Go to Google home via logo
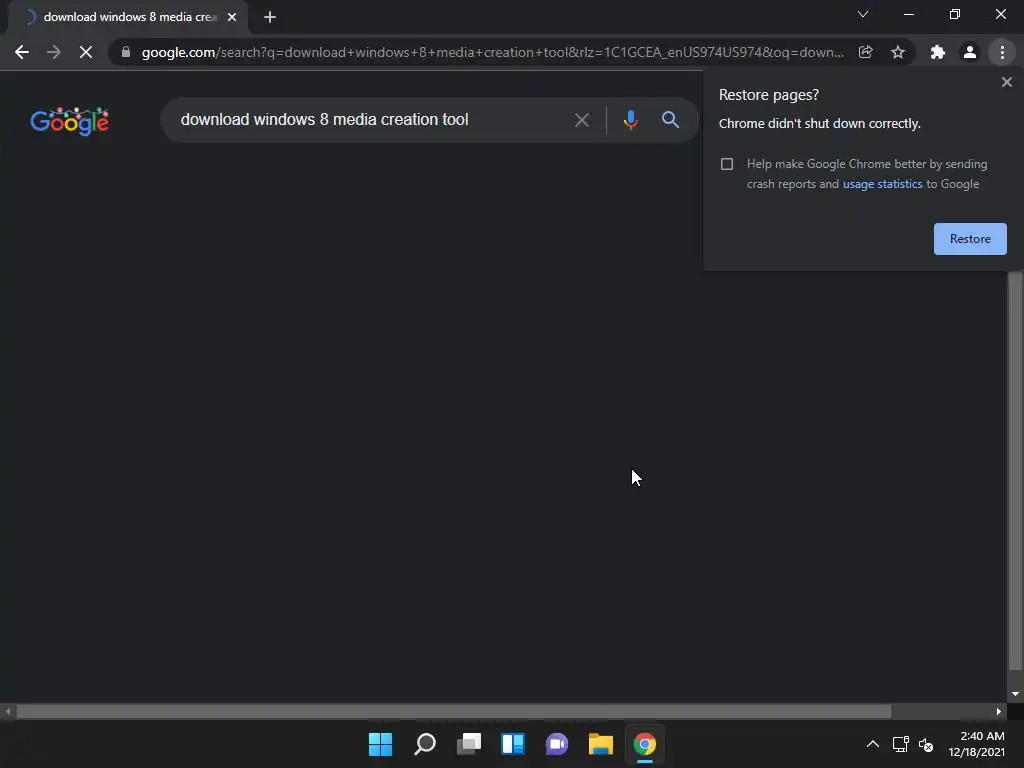The image size is (1024, 768). [69, 121]
